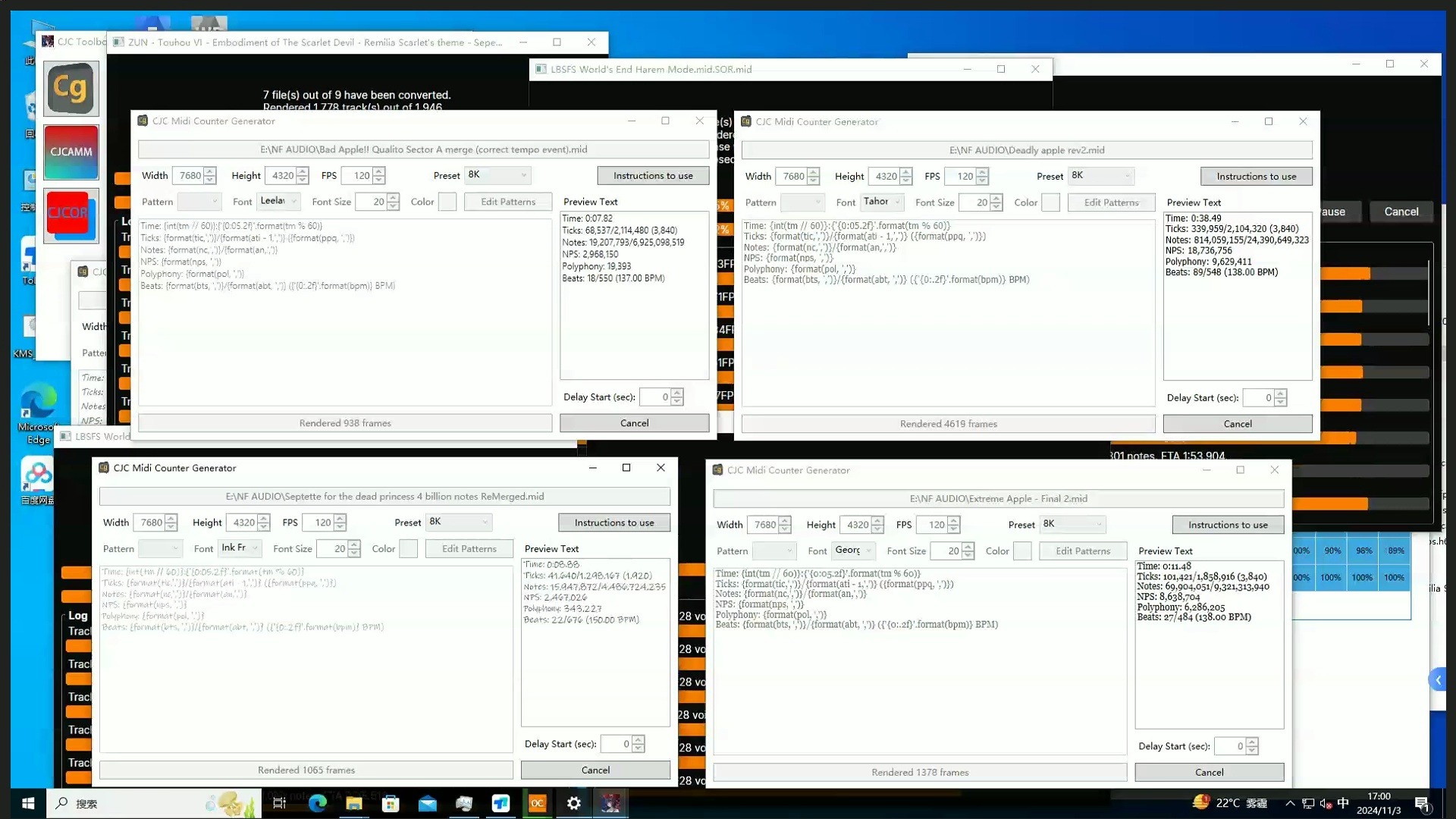Click the Septette window title icon
The height and width of the screenshot is (819, 1456).
pyautogui.click(x=104, y=468)
